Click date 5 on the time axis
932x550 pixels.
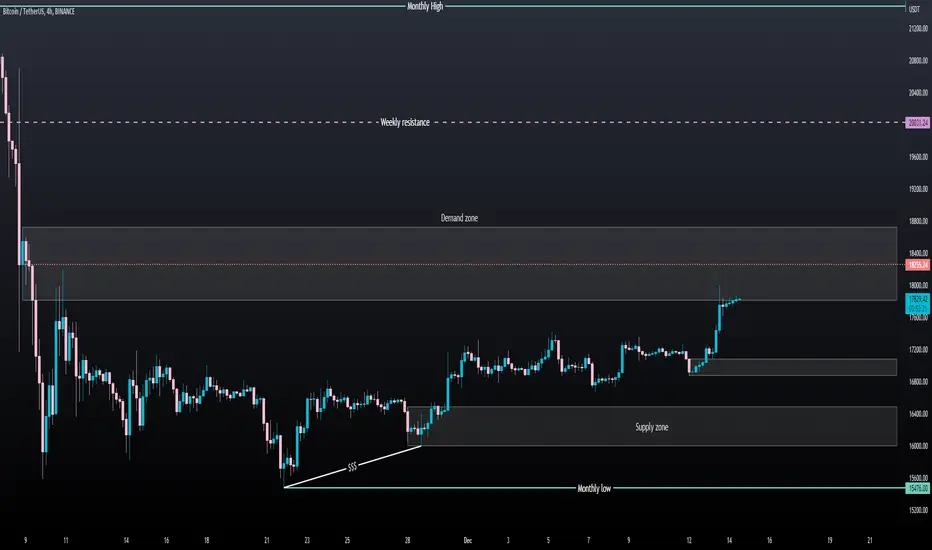pos(548,540)
